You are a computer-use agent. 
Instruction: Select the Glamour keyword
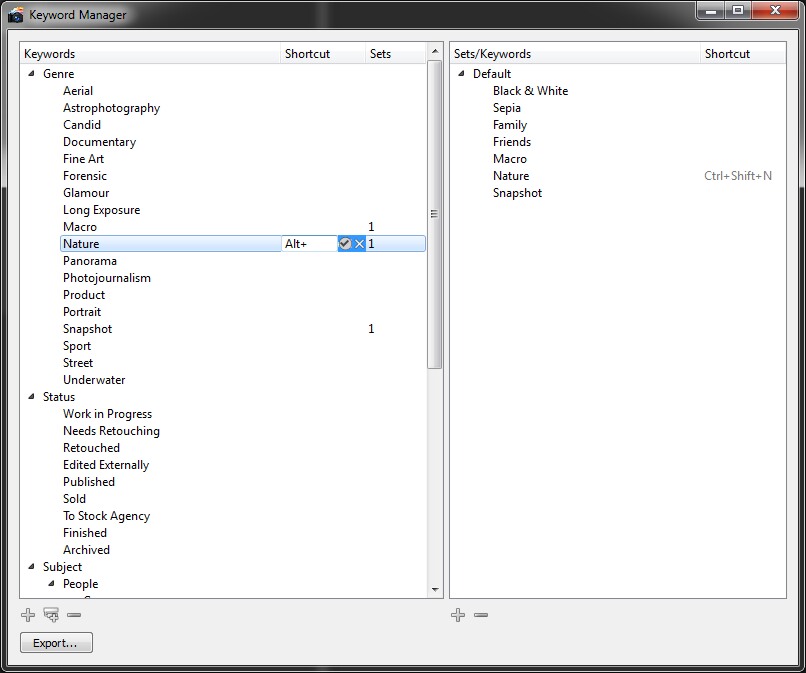click(86, 193)
